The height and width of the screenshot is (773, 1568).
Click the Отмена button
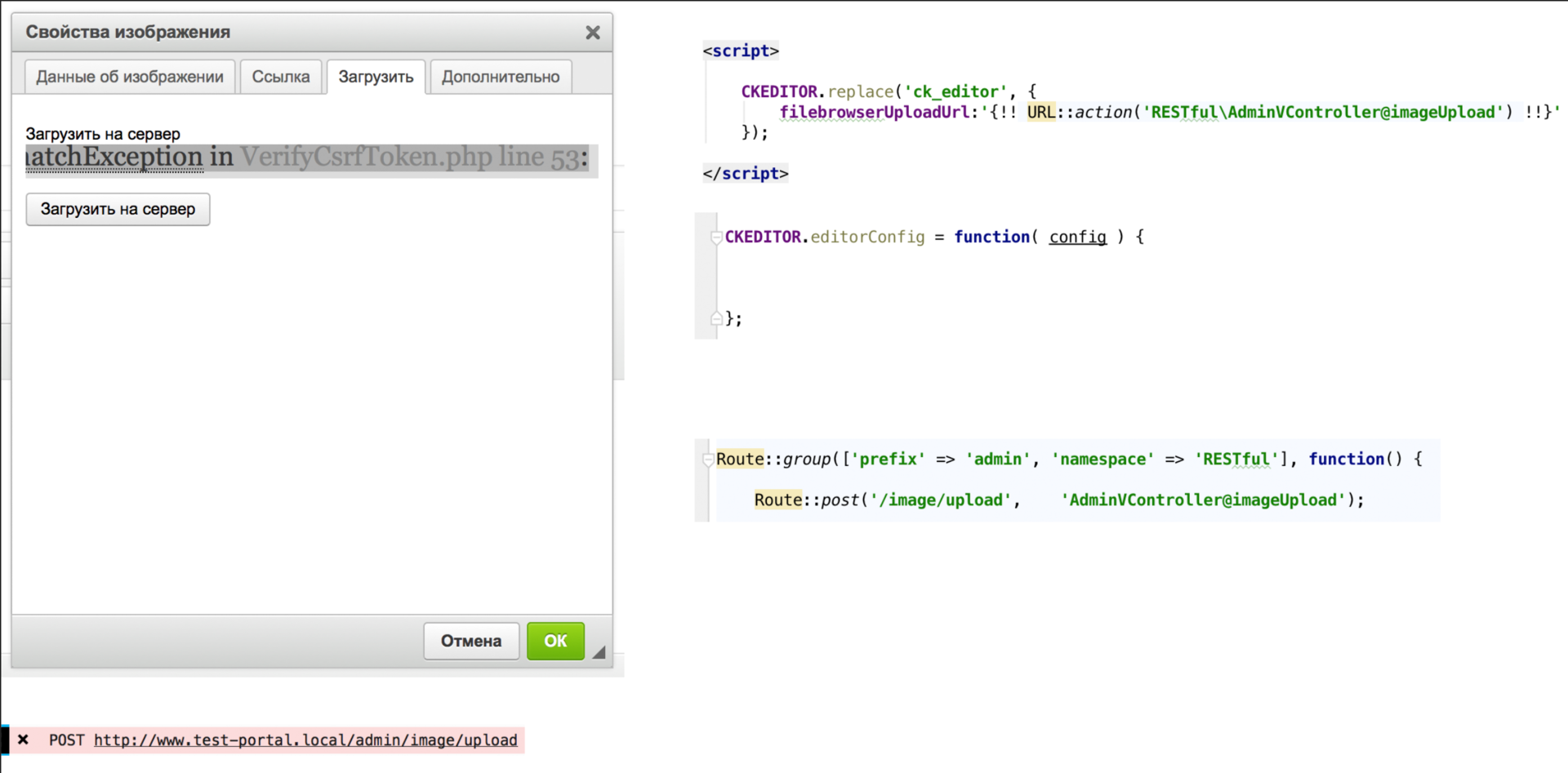pos(471,641)
